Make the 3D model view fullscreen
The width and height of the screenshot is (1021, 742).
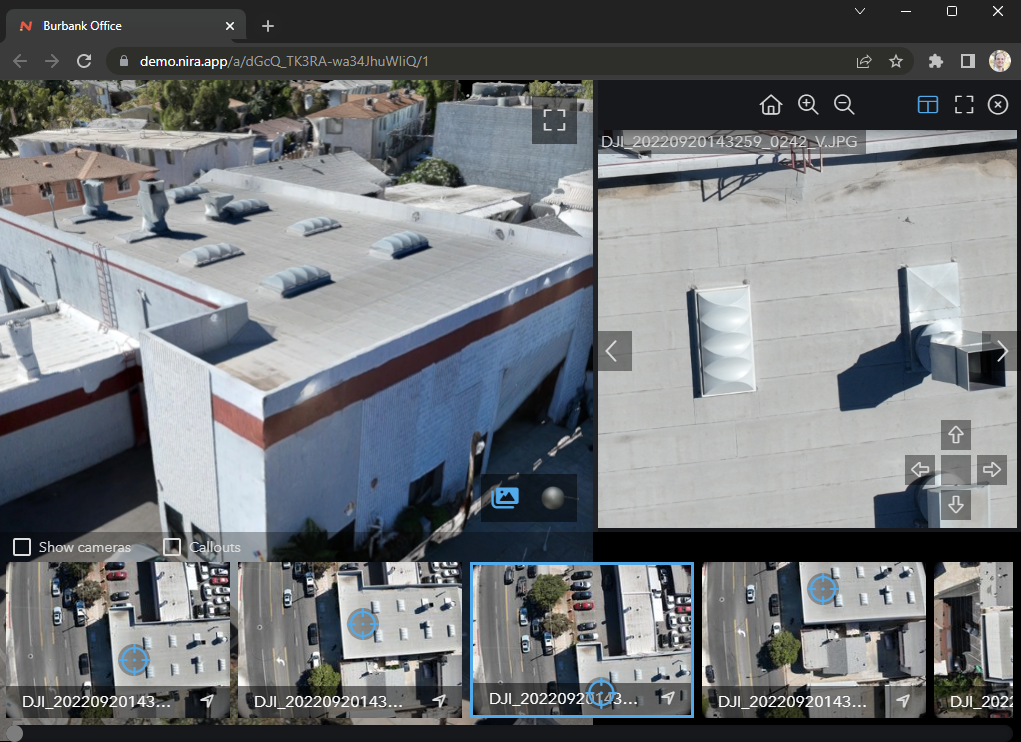click(554, 120)
